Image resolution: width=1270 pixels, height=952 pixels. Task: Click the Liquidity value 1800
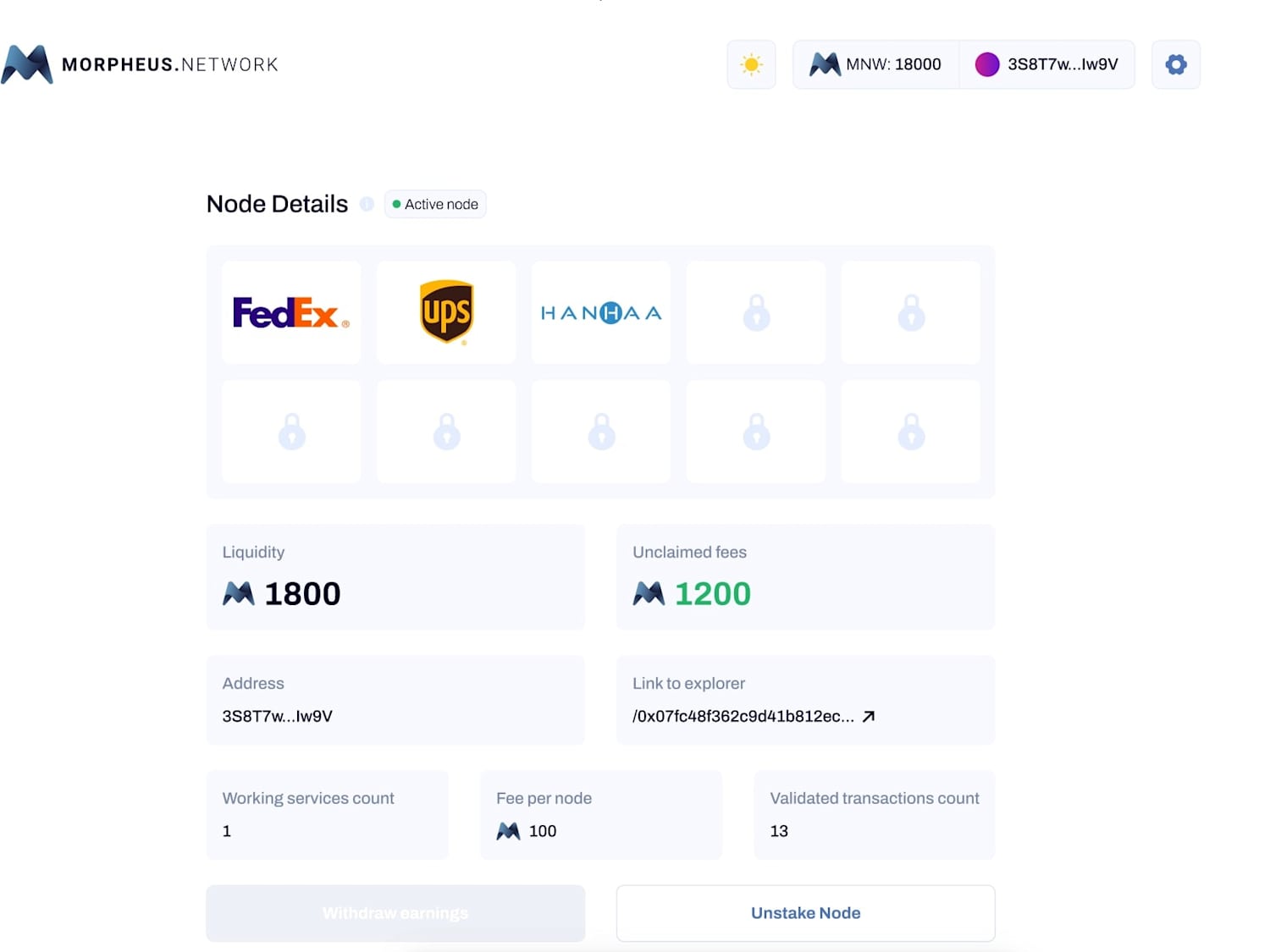tap(302, 593)
